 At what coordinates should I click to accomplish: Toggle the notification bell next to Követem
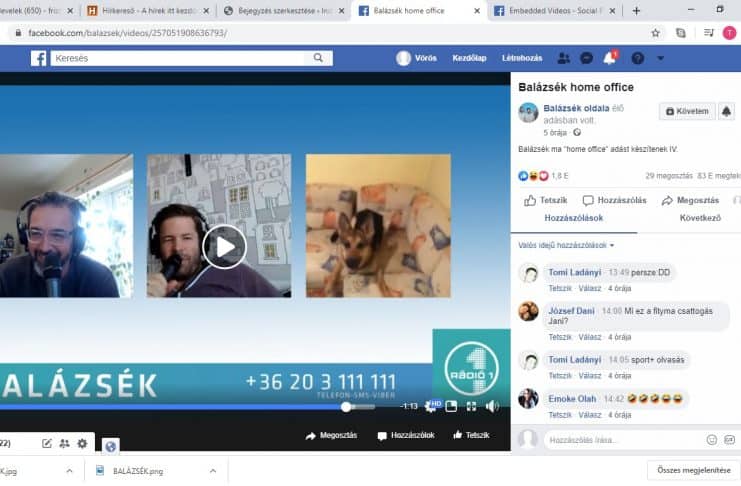tap(726, 111)
